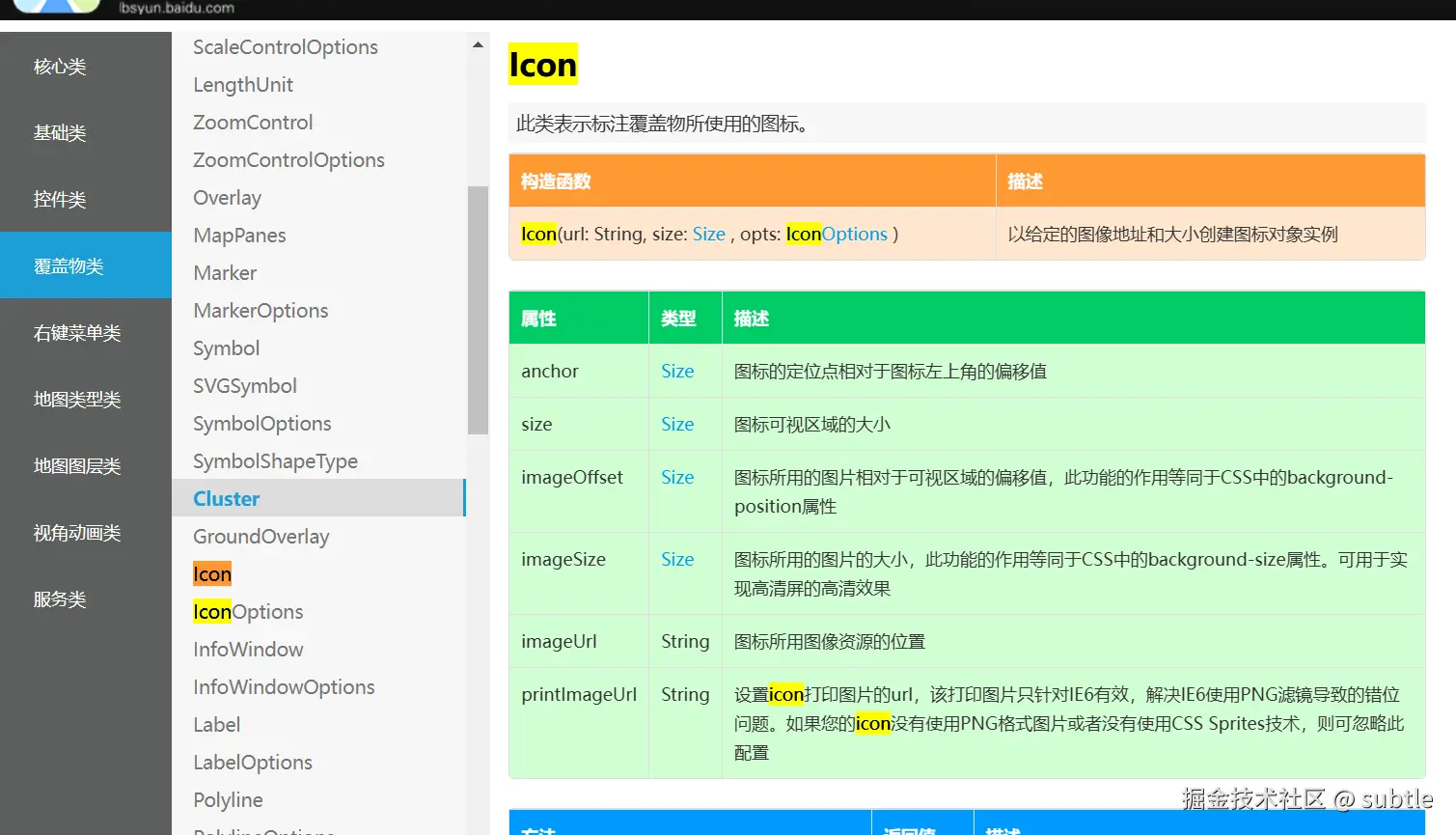Click description 图标可视区域的大小

click(x=812, y=424)
